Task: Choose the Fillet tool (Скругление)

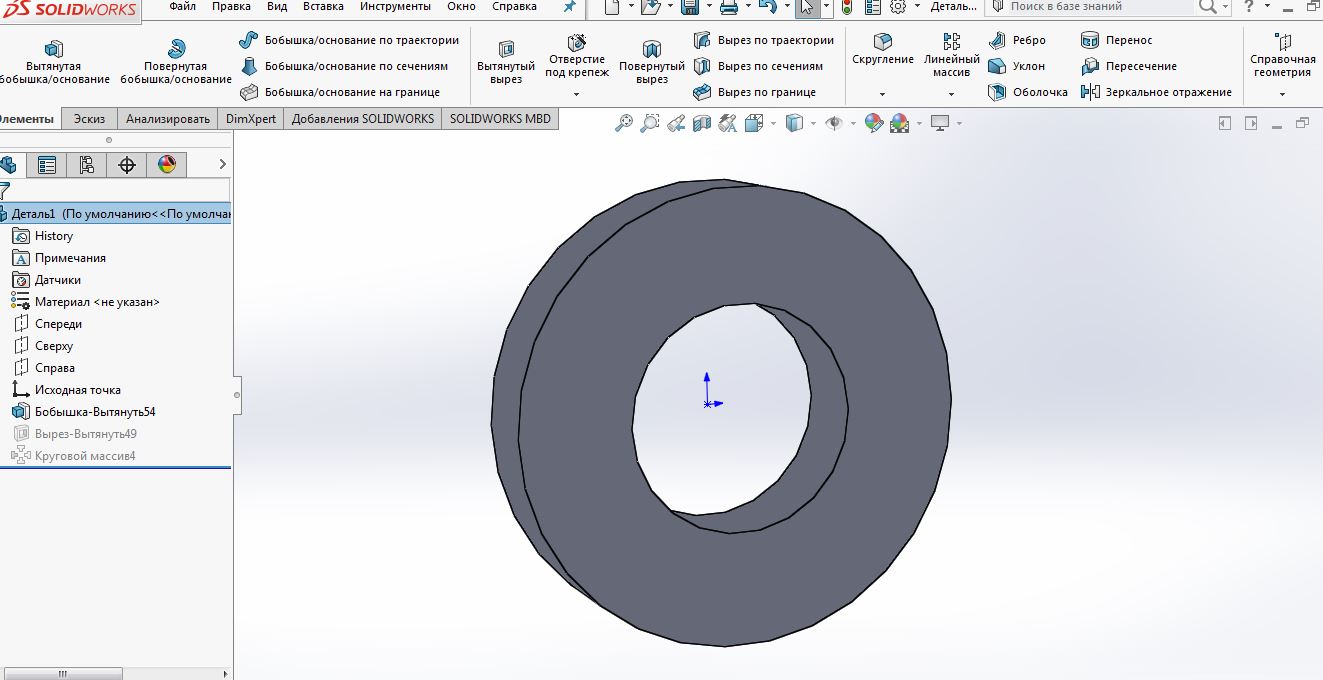Action: 882,51
